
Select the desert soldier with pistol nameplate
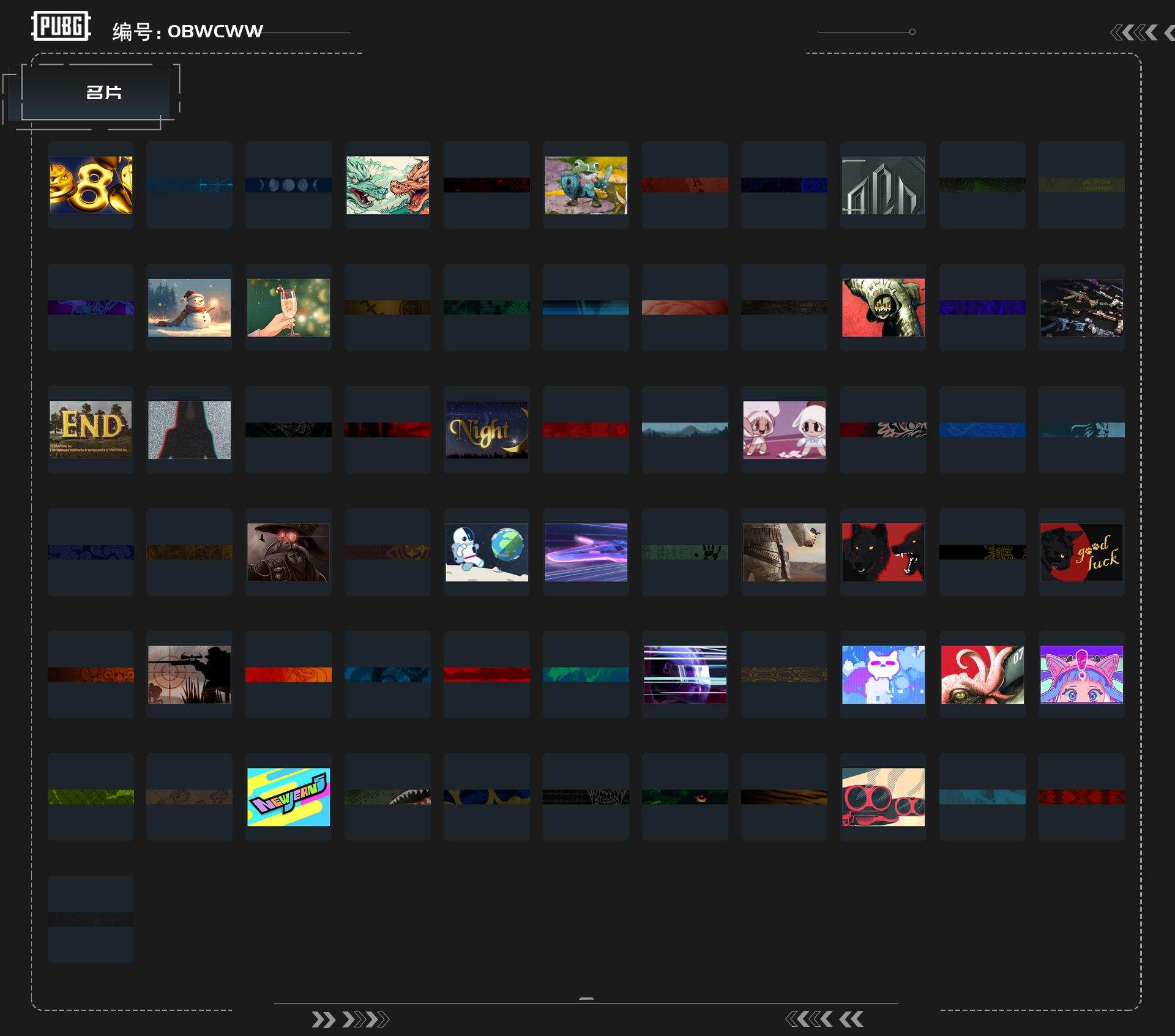point(784,553)
